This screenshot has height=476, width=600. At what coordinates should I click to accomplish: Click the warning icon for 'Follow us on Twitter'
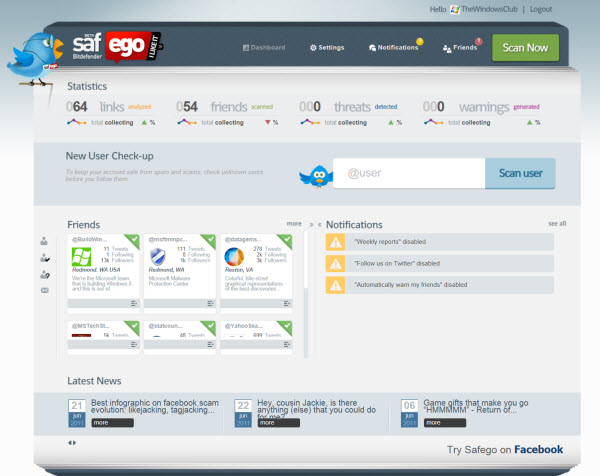pos(336,264)
